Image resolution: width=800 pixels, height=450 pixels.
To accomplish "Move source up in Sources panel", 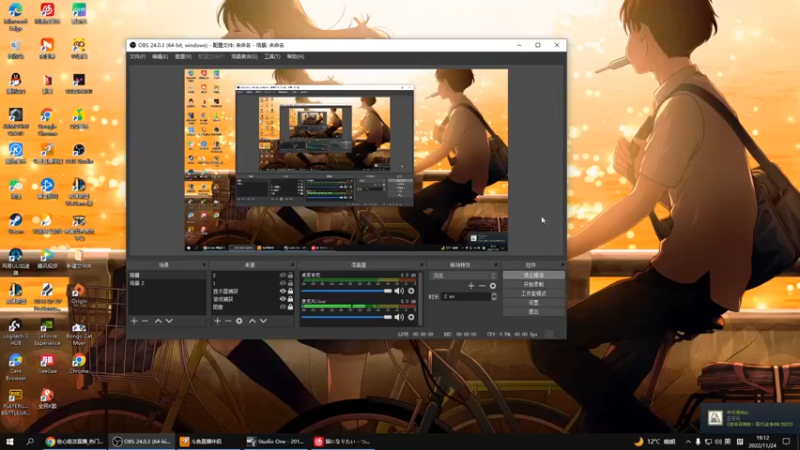I will tap(252, 321).
